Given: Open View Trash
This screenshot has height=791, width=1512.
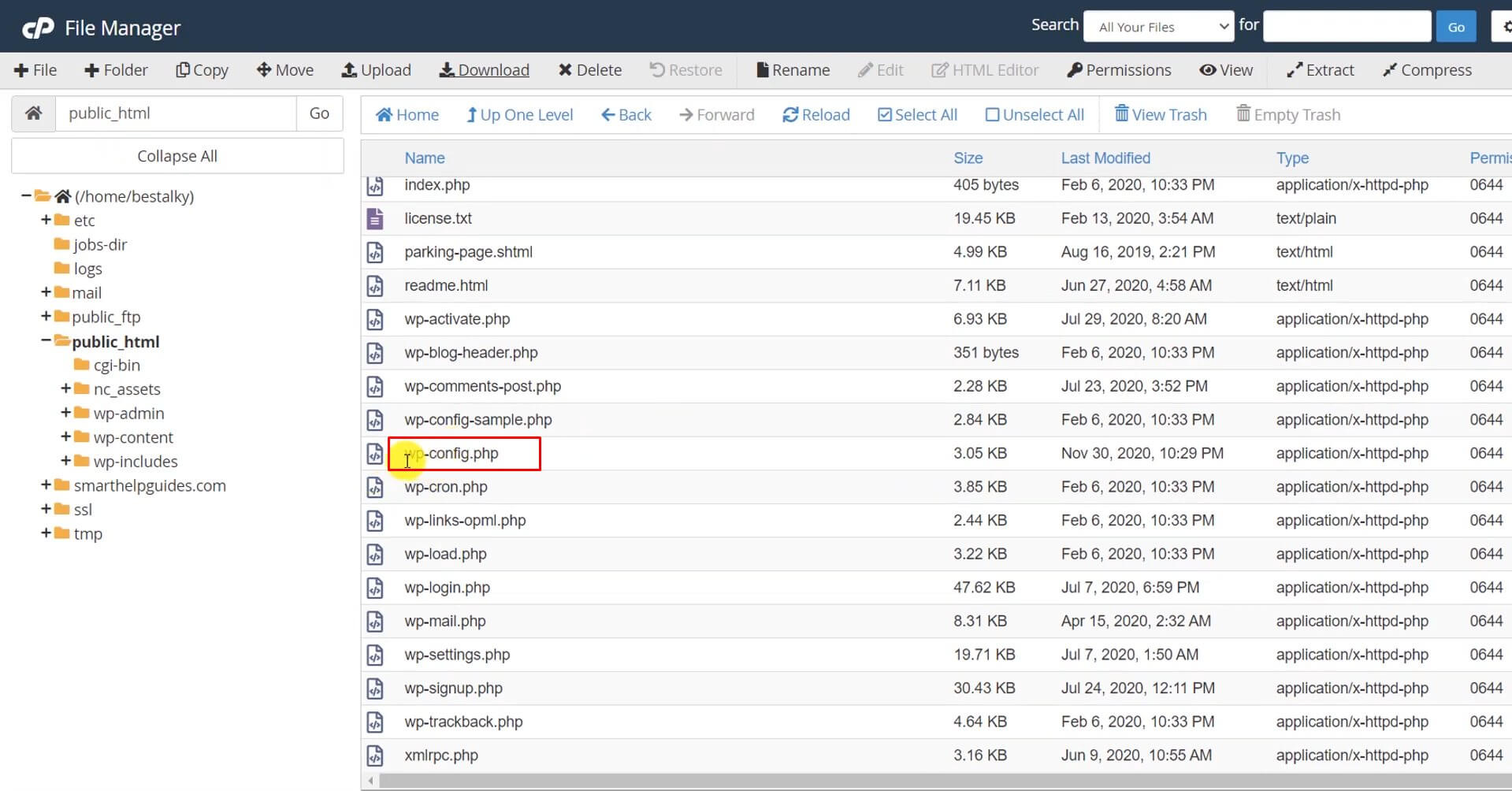Looking at the screenshot, I should 1161,115.
